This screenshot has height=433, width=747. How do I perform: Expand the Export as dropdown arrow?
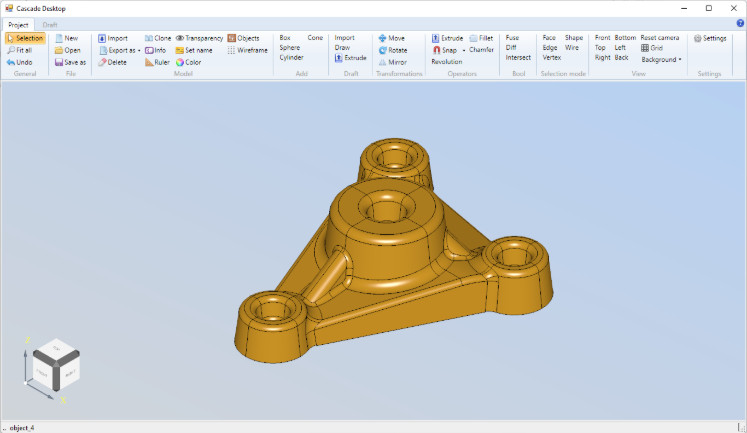click(139, 50)
